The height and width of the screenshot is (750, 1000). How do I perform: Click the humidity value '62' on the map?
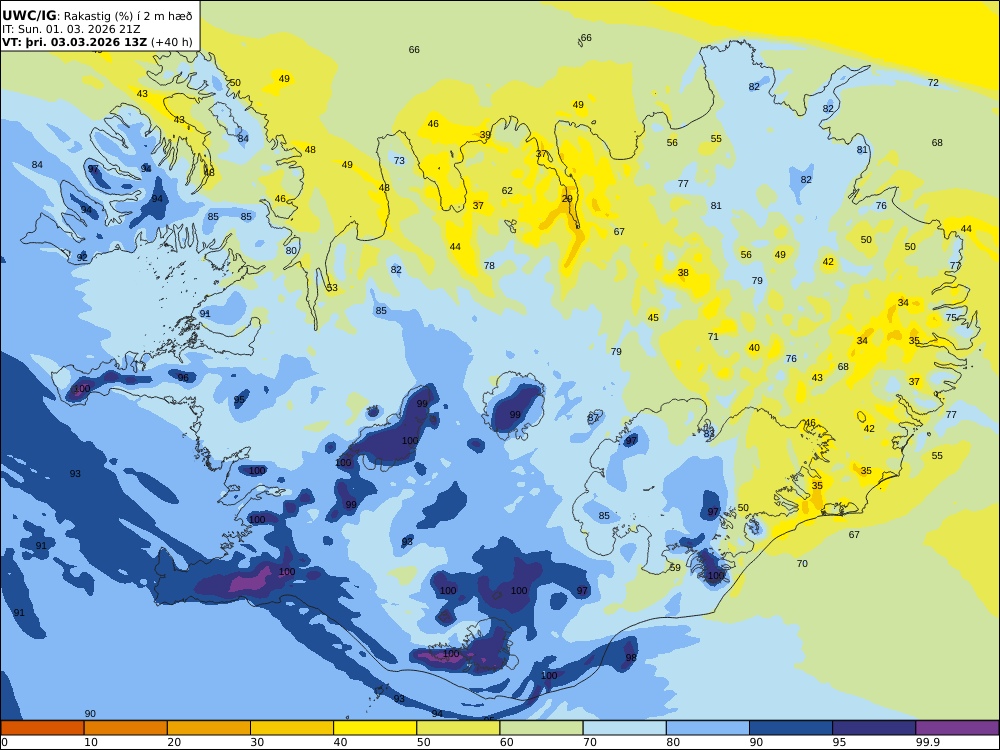pyautogui.click(x=507, y=190)
